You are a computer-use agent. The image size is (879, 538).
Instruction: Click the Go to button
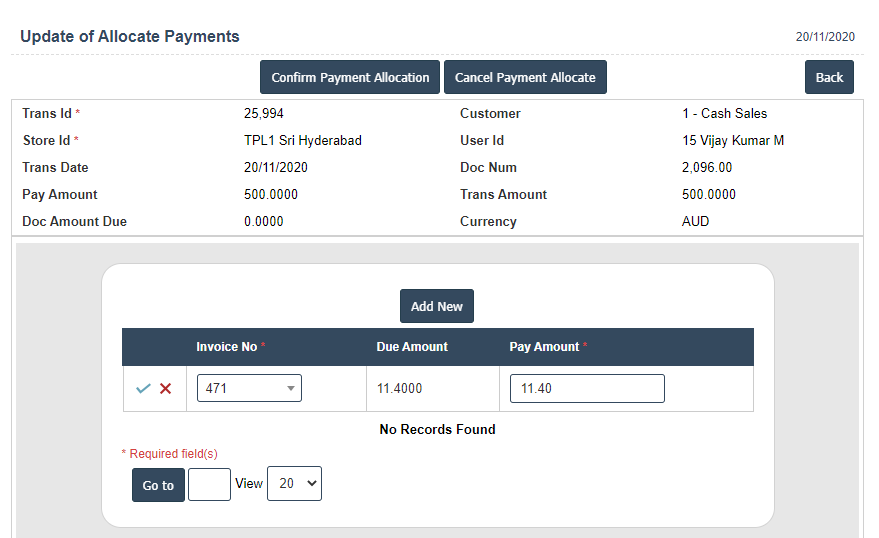[158, 485]
